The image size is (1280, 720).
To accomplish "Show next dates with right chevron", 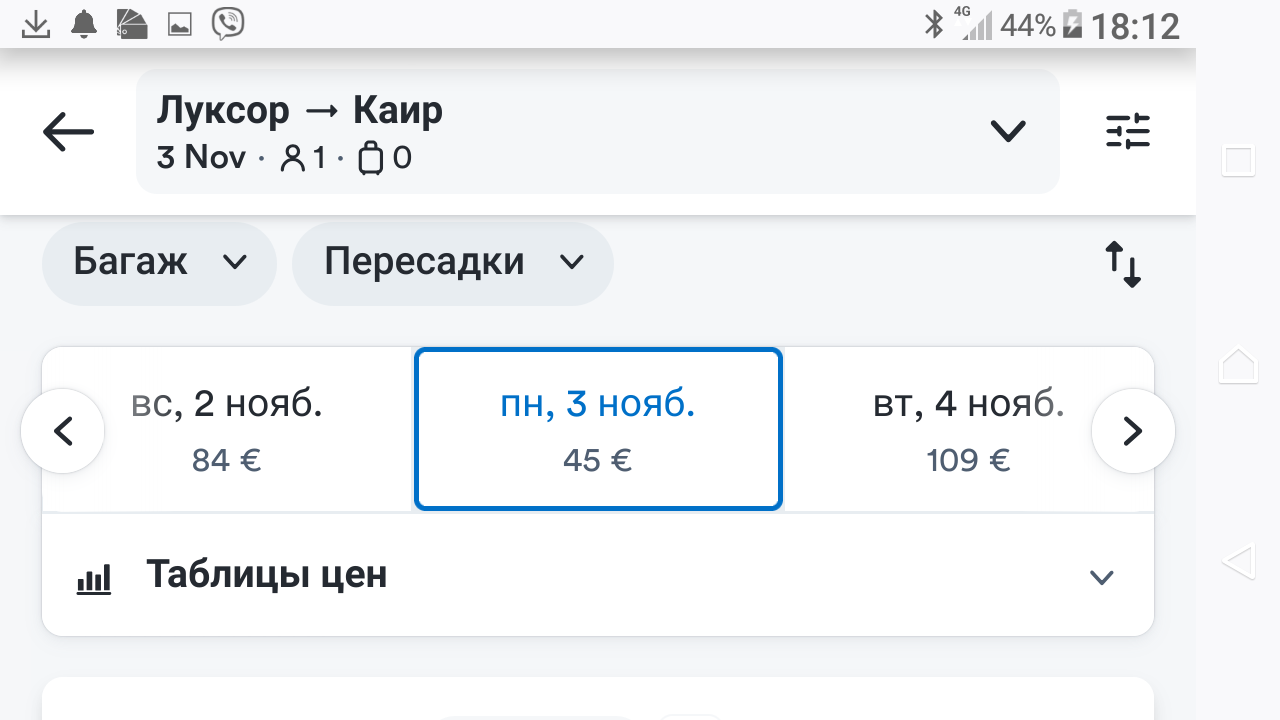I will (1132, 431).
